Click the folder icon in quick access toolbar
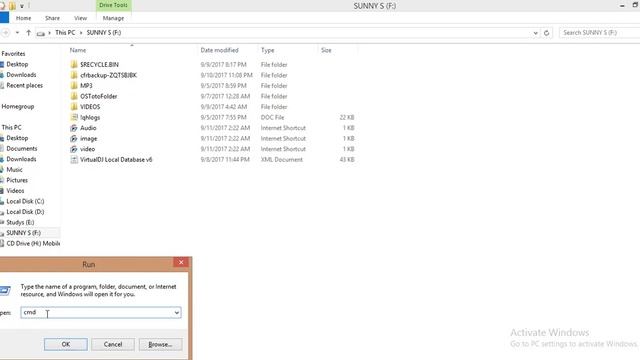The width and height of the screenshot is (640, 360). click(13, 6)
